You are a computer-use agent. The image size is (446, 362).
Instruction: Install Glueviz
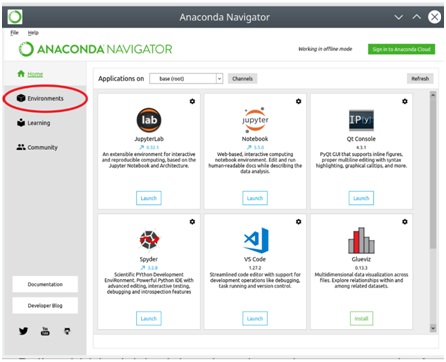pyautogui.click(x=361, y=318)
